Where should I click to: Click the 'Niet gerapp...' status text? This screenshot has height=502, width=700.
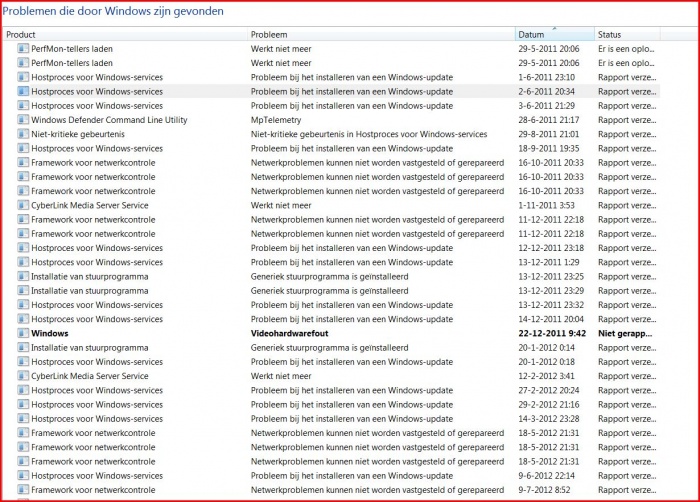(625, 333)
